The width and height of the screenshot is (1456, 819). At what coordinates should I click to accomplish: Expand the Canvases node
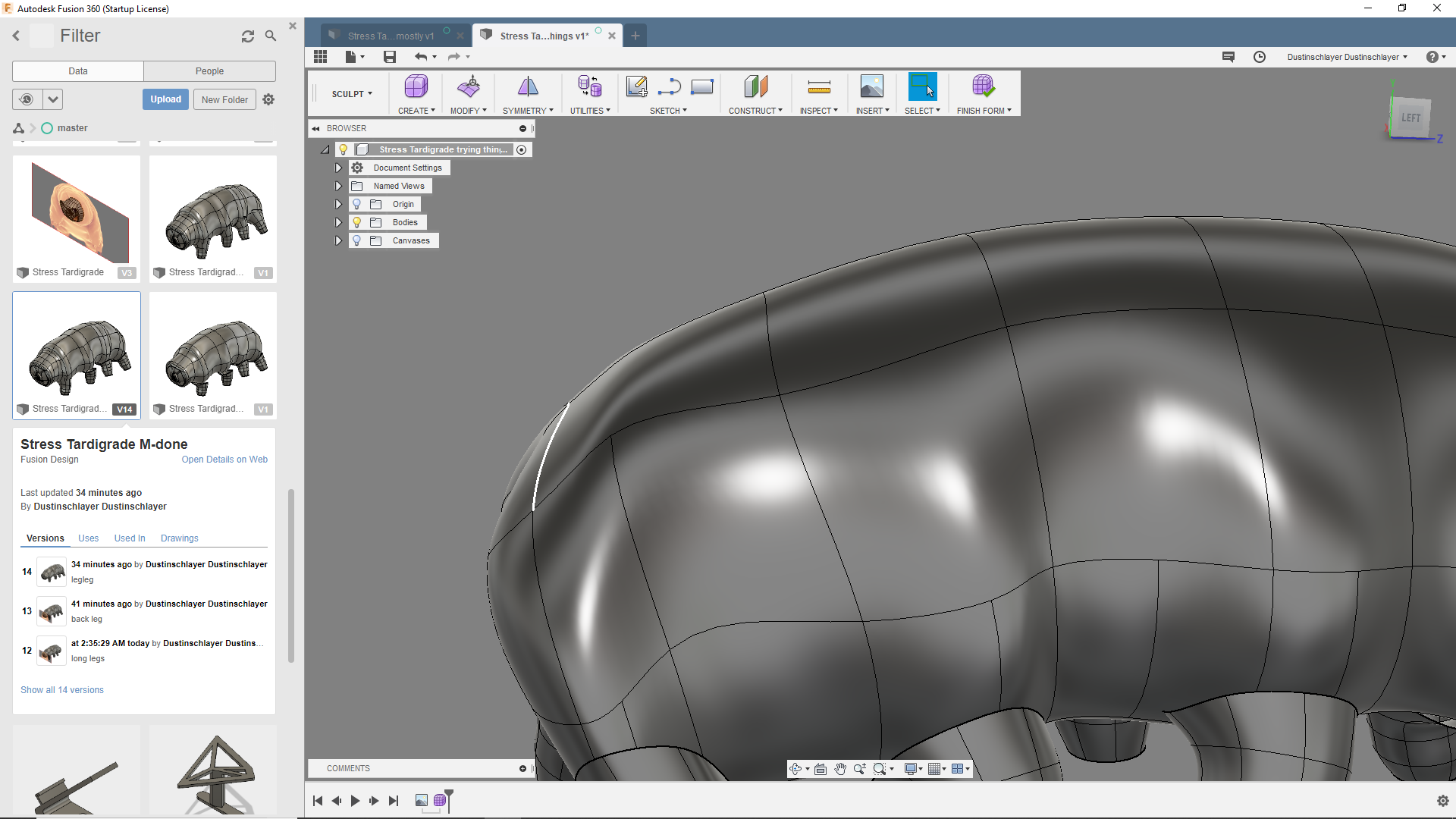(x=338, y=240)
